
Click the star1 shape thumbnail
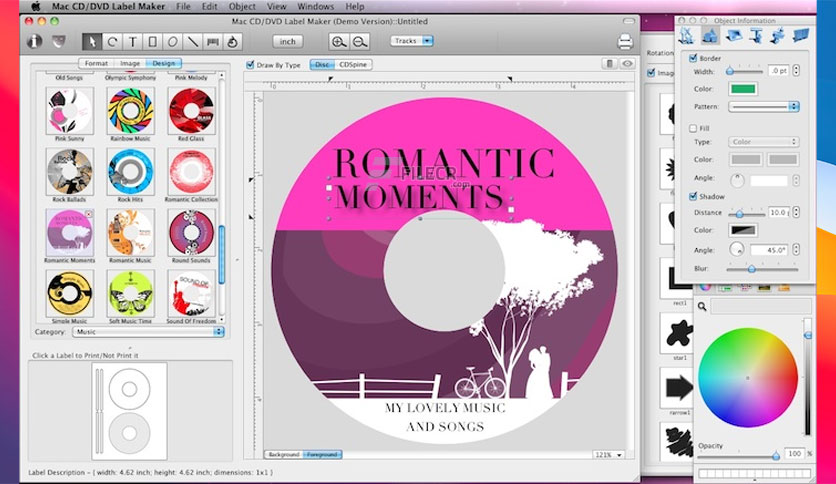point(678,333)
